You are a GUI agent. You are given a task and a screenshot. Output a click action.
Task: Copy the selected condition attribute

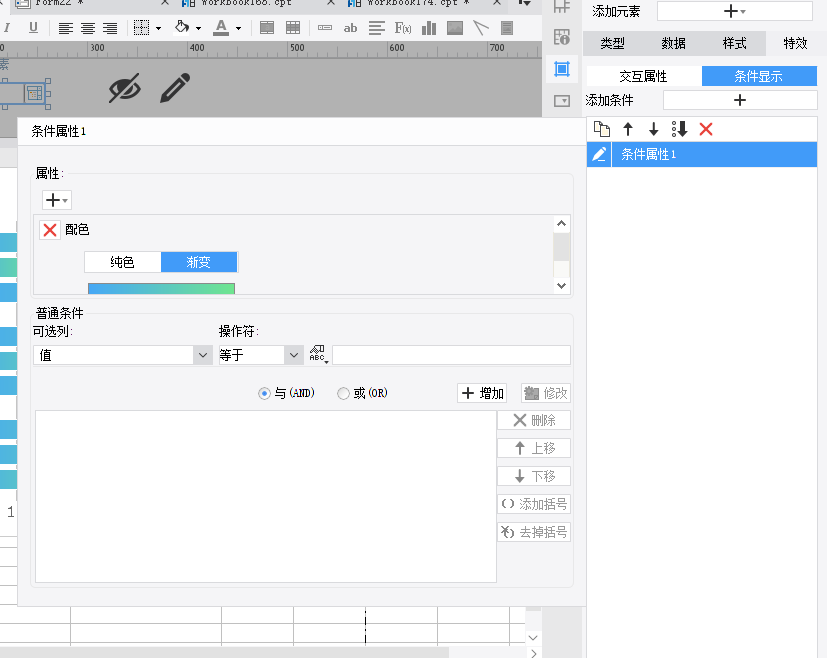(x=601, y=129)
